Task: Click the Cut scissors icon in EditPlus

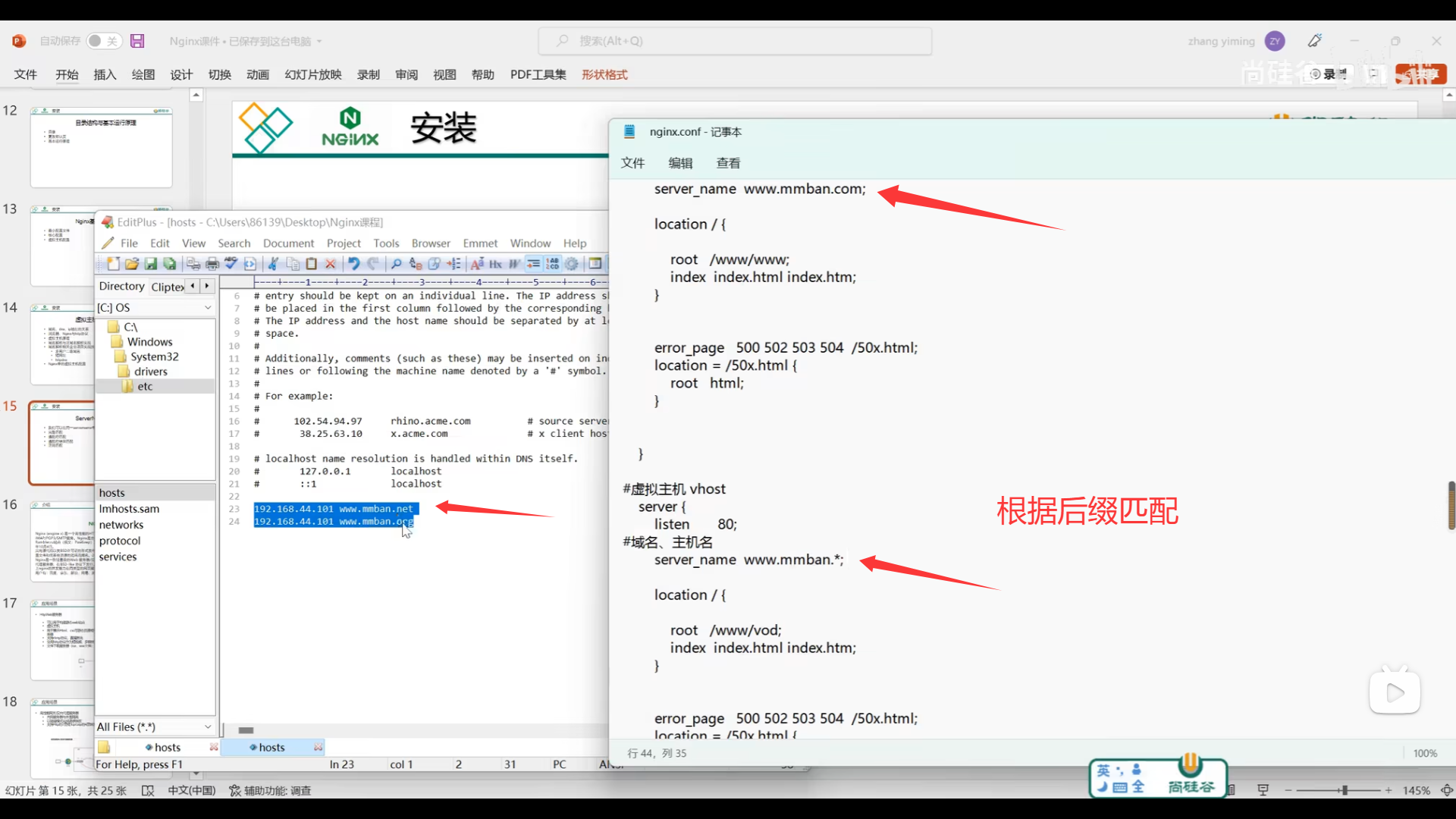Action: (273, 264)
